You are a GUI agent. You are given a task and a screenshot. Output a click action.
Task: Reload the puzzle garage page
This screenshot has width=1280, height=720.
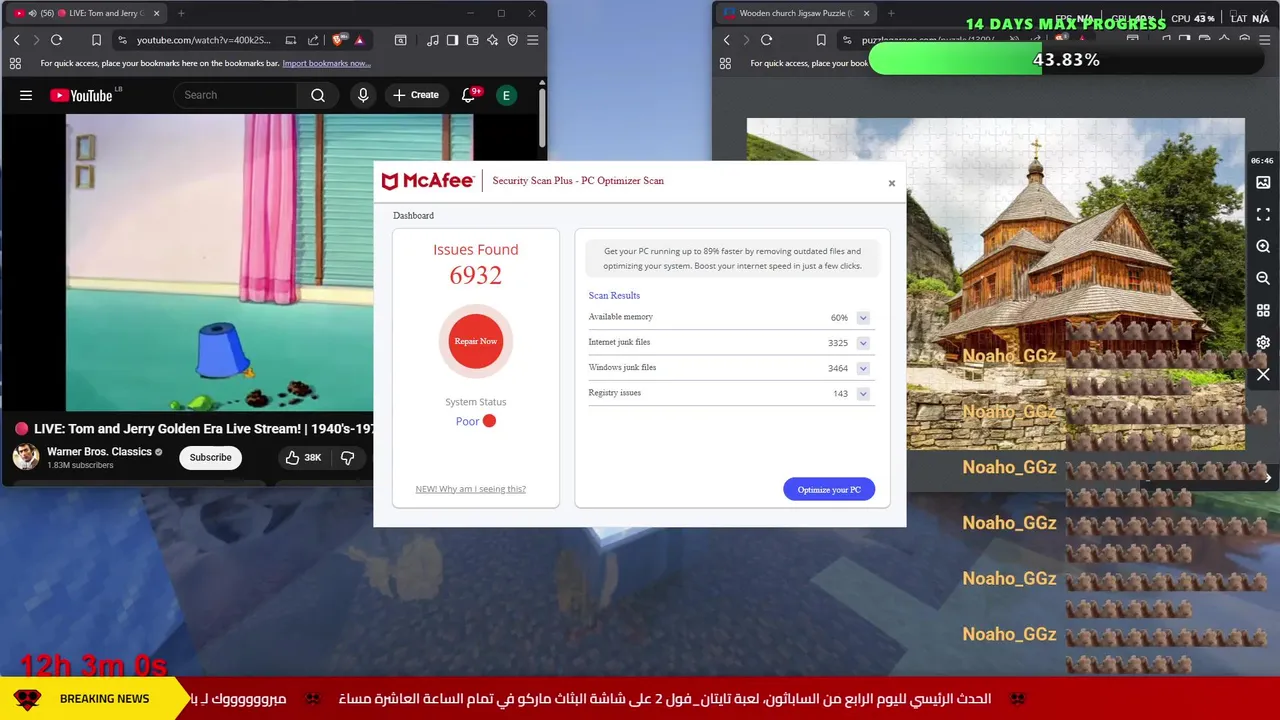coord(766,40)
